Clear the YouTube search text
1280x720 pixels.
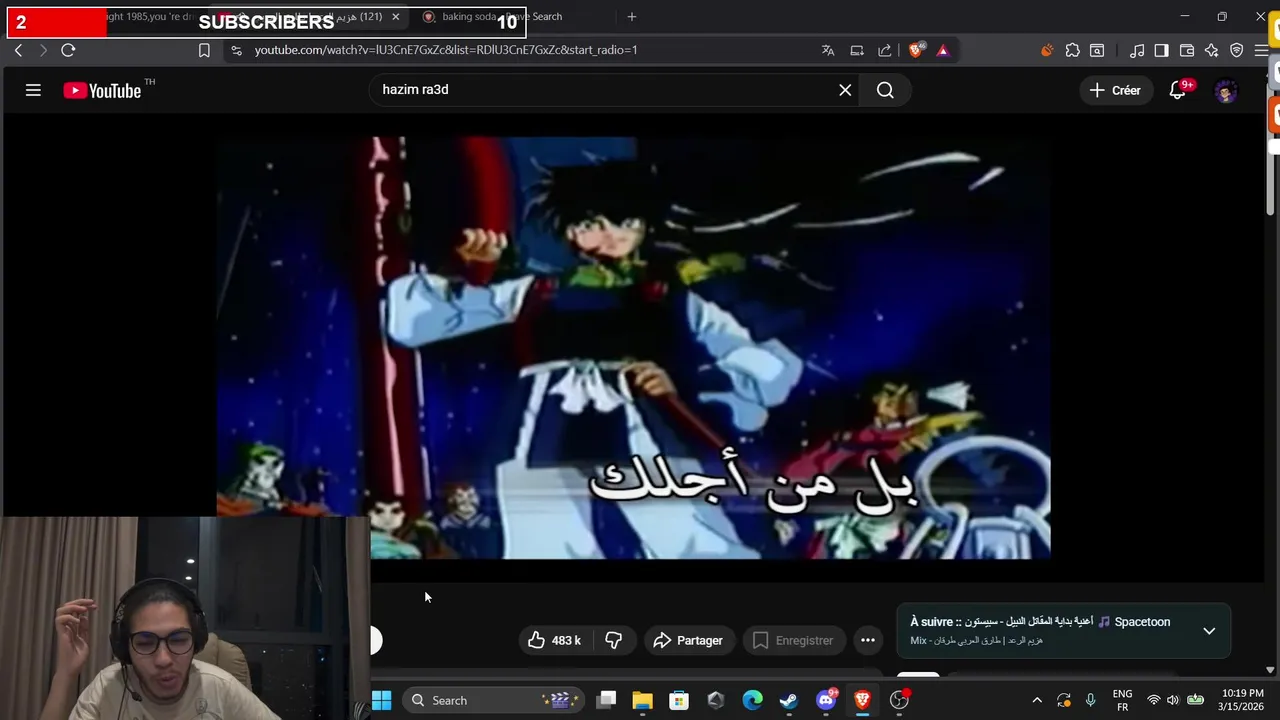845,90
